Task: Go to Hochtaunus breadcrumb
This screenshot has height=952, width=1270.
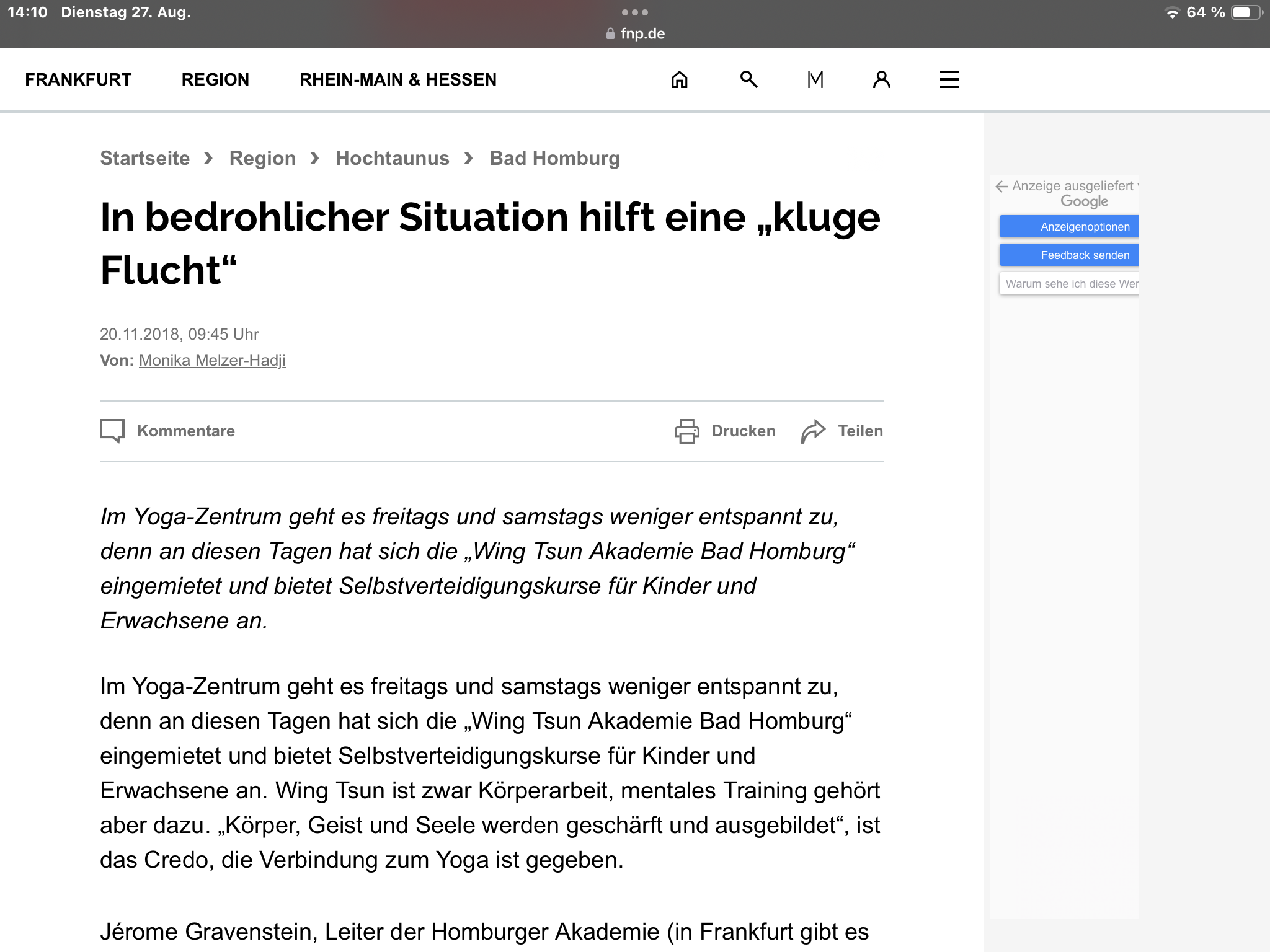Action: click(392, 158)
